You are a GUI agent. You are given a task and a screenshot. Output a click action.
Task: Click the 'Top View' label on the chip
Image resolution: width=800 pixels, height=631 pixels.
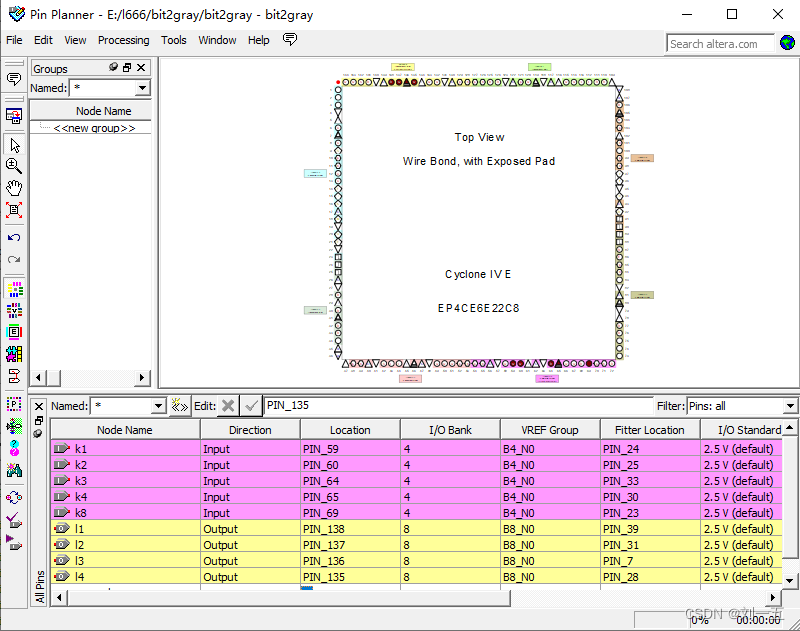(x=479, y=137)
